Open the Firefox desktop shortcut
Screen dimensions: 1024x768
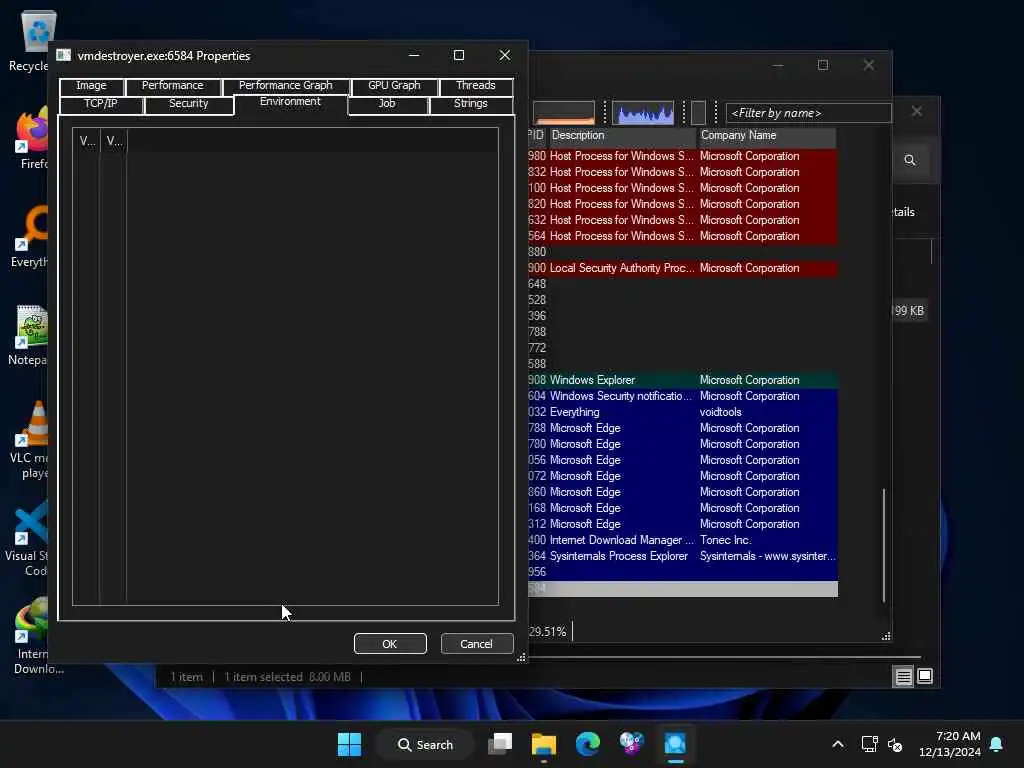point(30,138)
